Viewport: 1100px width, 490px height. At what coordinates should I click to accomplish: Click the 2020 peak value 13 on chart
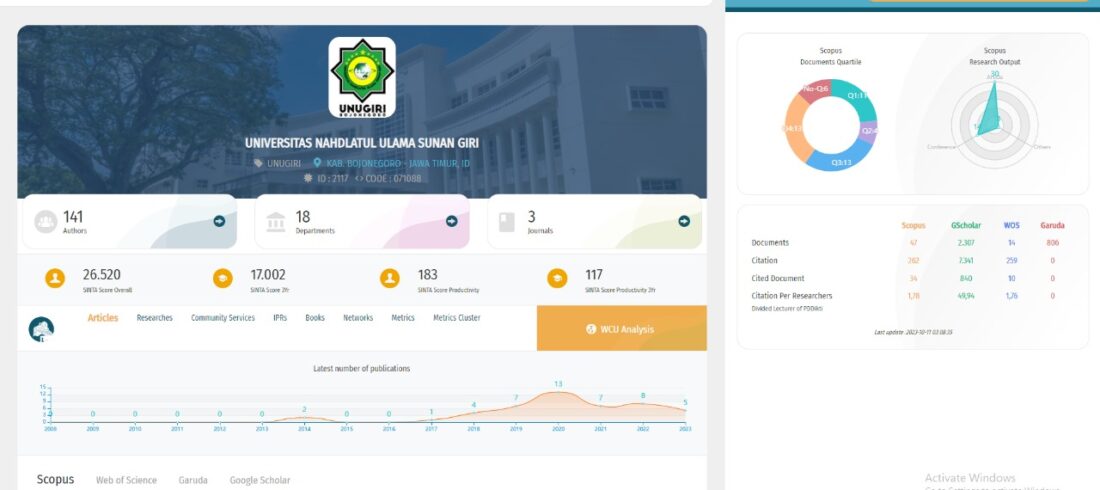tap(558, 384)
